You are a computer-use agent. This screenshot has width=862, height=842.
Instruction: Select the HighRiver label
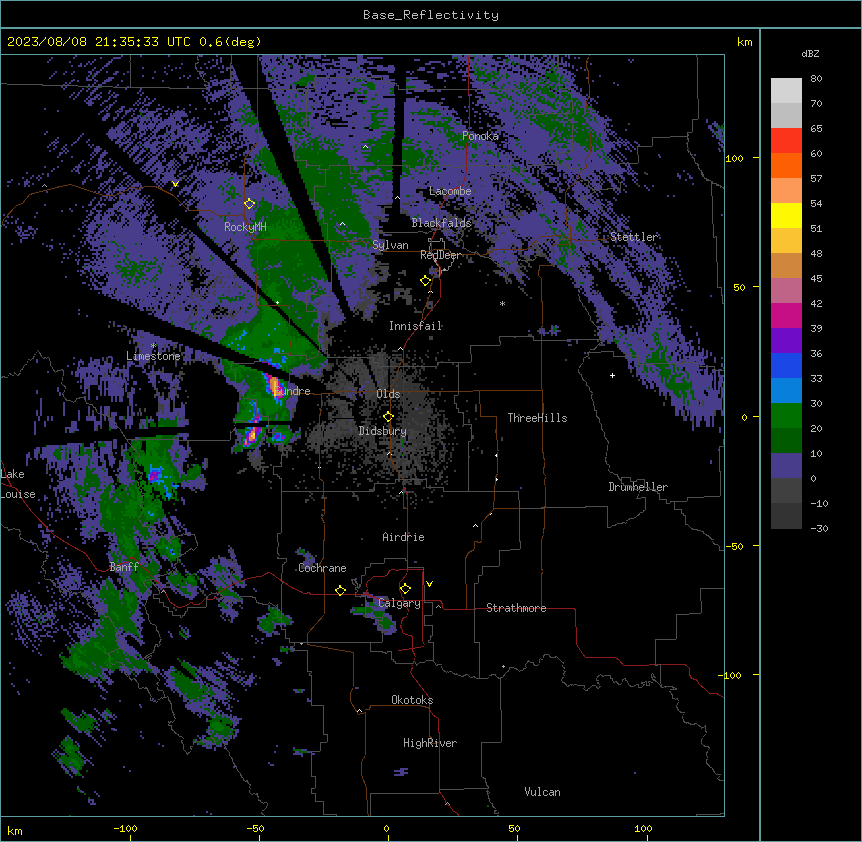tap(430, 743)
